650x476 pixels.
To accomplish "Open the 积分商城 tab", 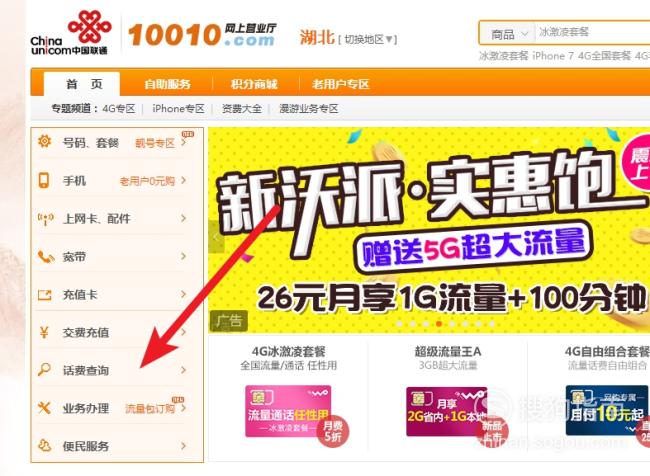I will pos(254,84).
